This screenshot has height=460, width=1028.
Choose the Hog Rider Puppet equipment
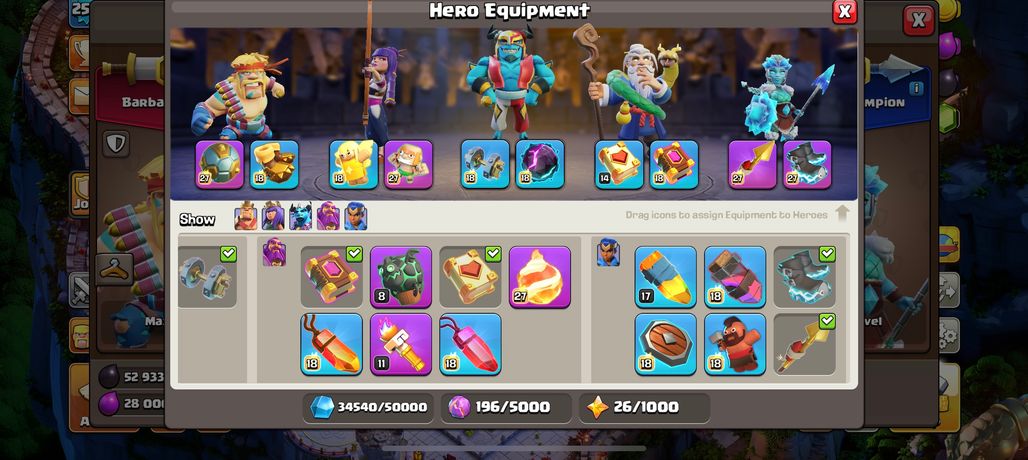pos(735,344)
